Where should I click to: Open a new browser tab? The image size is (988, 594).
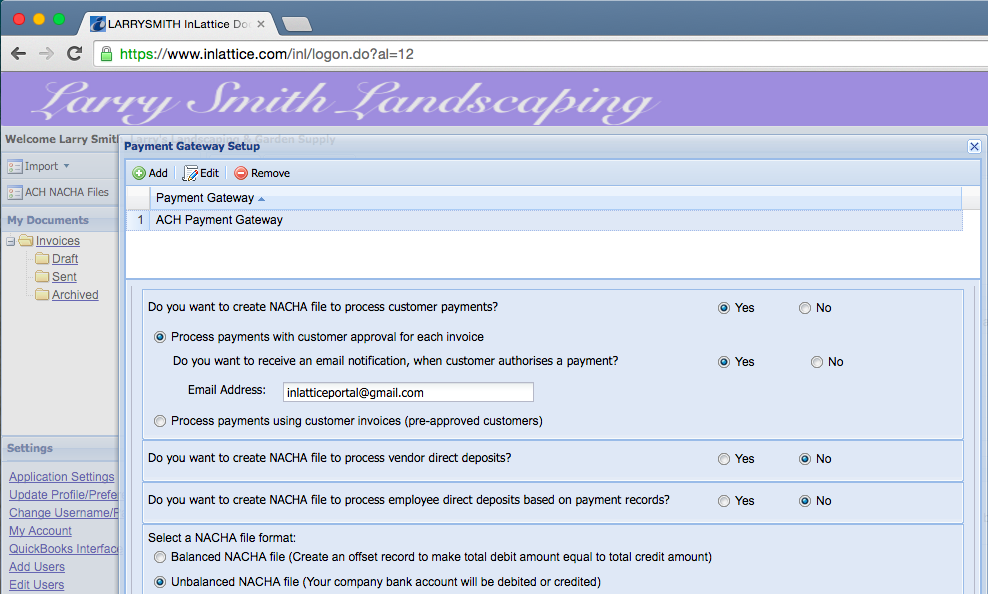click(297, 25)
